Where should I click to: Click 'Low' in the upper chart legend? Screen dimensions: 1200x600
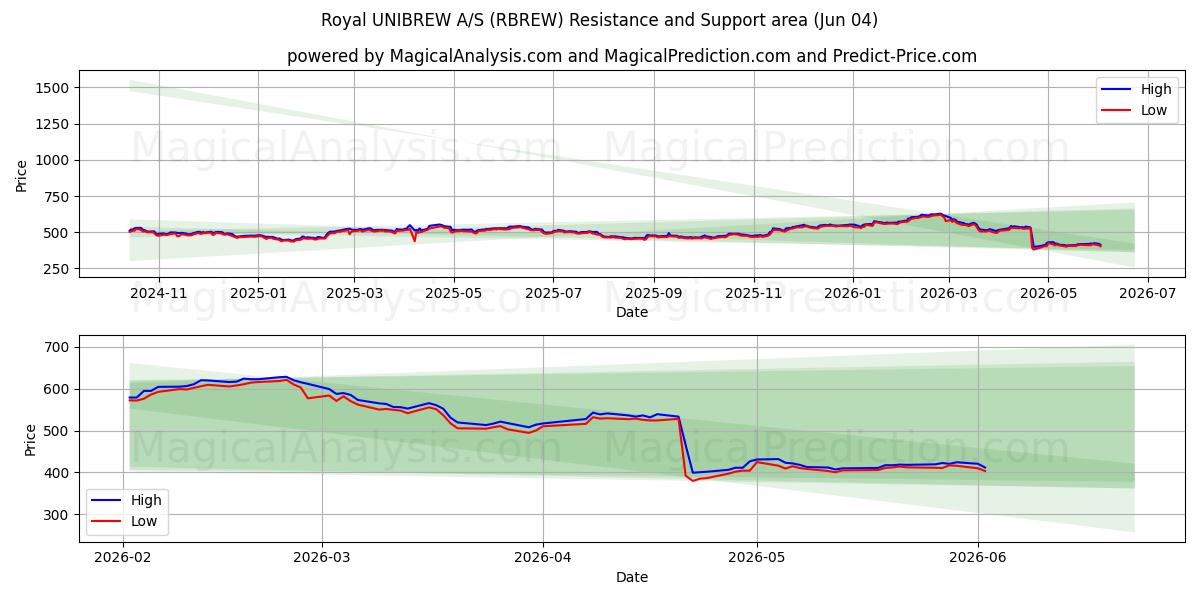pos(1153,110)
